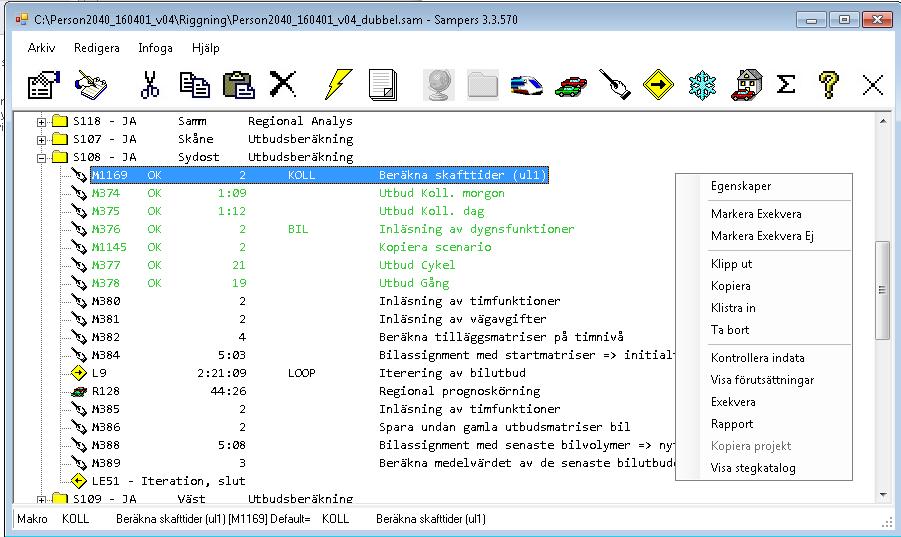Image resolution: width=901 pixels, height=537 pixels.
Task: Click the sigma sum icon
Action: (x=786, y=84)
